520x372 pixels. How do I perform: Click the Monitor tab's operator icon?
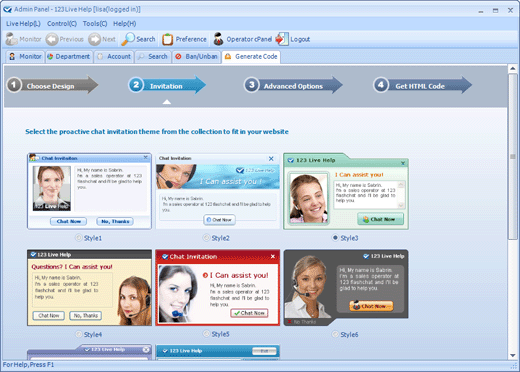click(x=12, y=56)
